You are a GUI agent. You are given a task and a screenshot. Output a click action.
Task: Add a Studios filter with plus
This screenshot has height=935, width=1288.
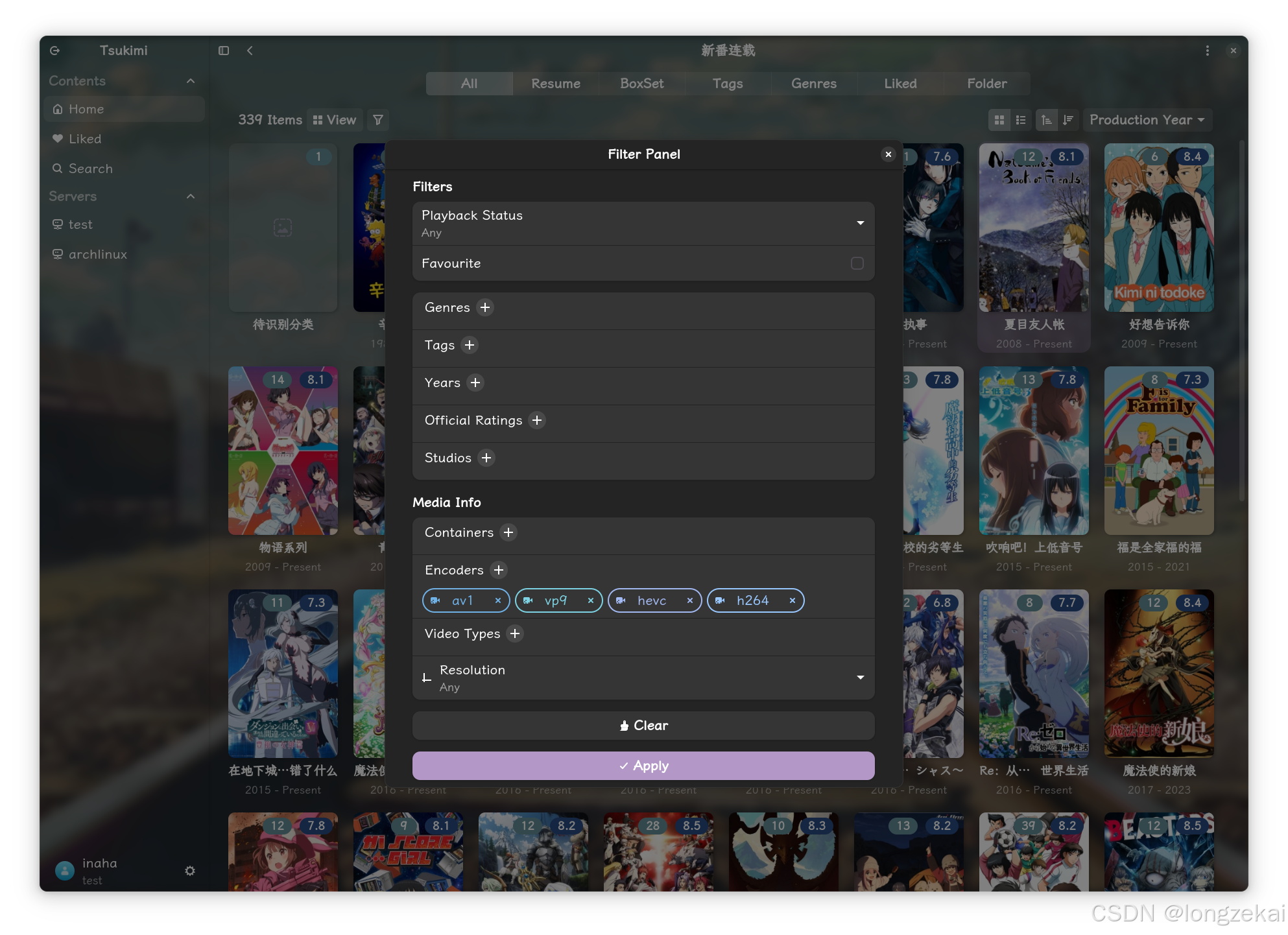click(x=486, y=458)
